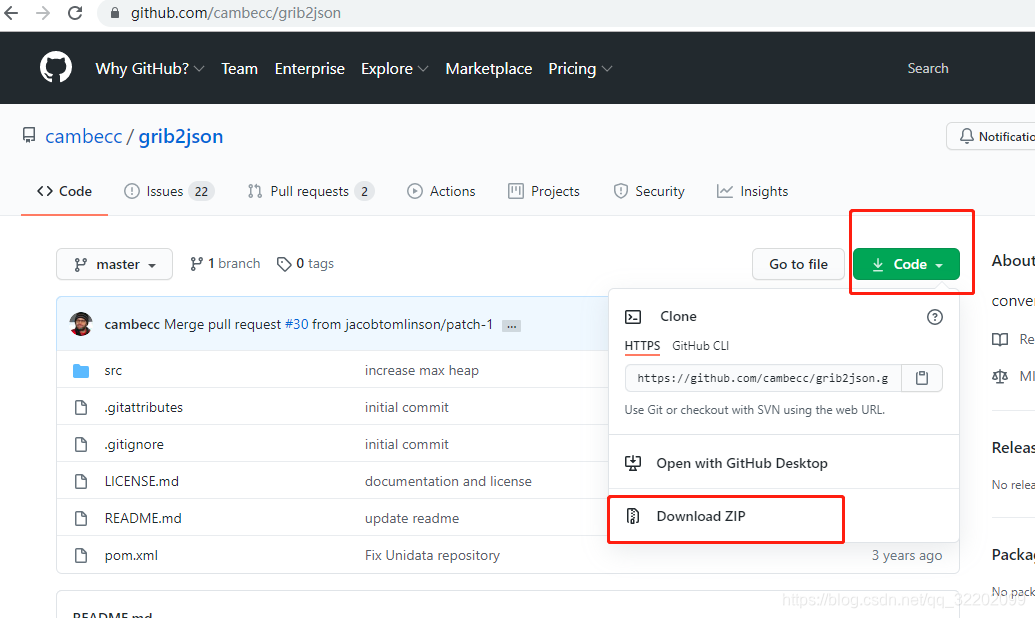Screen dimensions: 1035x618
Task: Click file icon beside README.md
Action: click(x=81, y=518)
